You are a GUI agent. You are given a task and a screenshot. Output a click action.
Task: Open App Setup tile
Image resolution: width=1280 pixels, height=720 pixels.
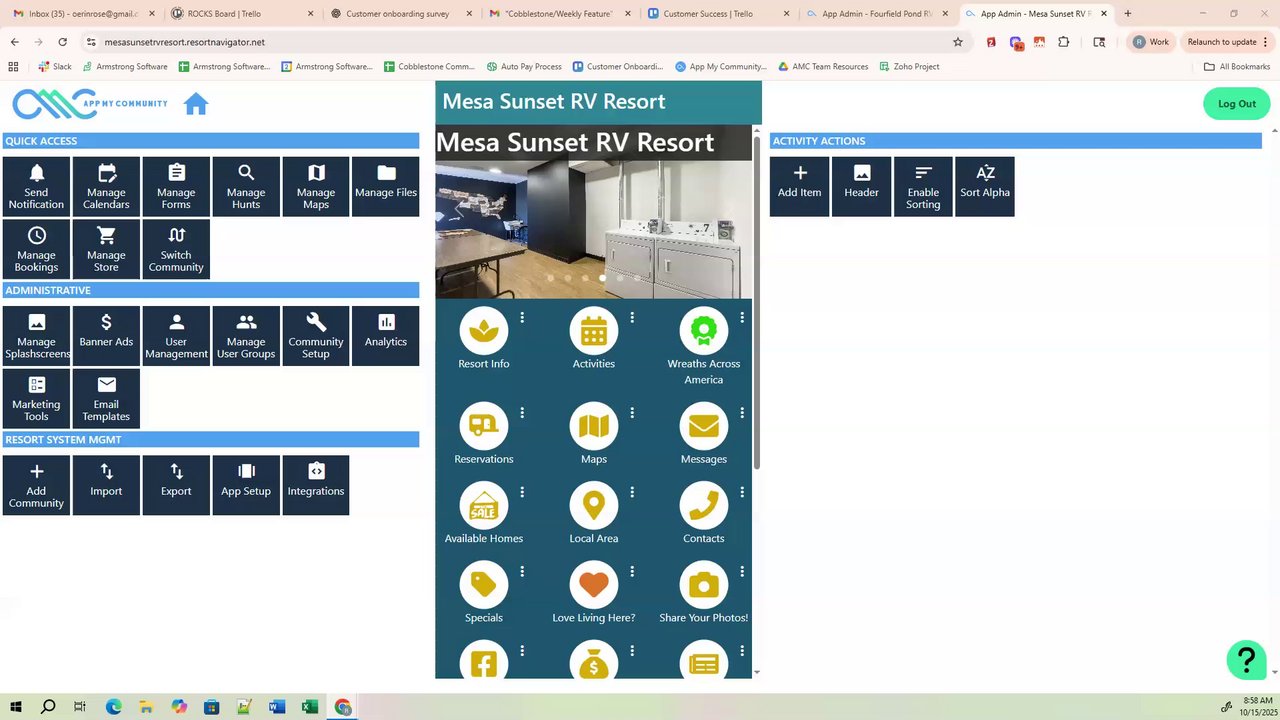point(246,485)
